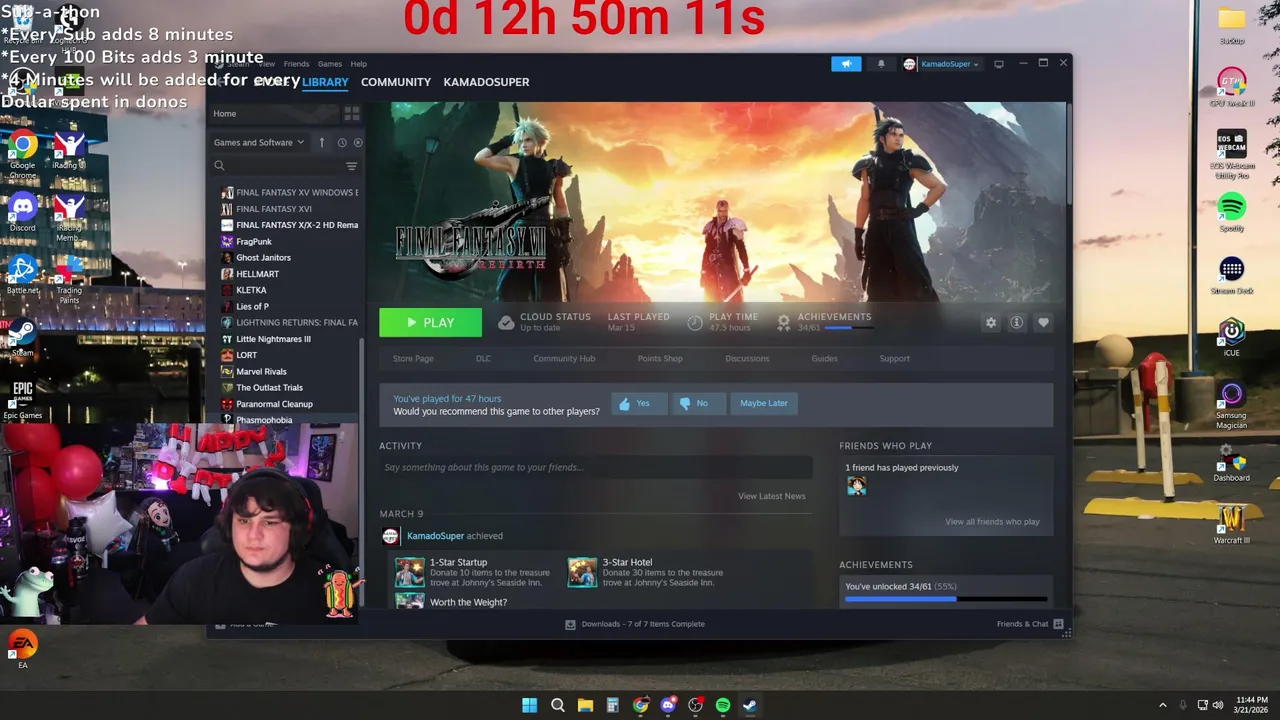
Task: Switch library to grid view icon
Action: (x=351, y=114)
